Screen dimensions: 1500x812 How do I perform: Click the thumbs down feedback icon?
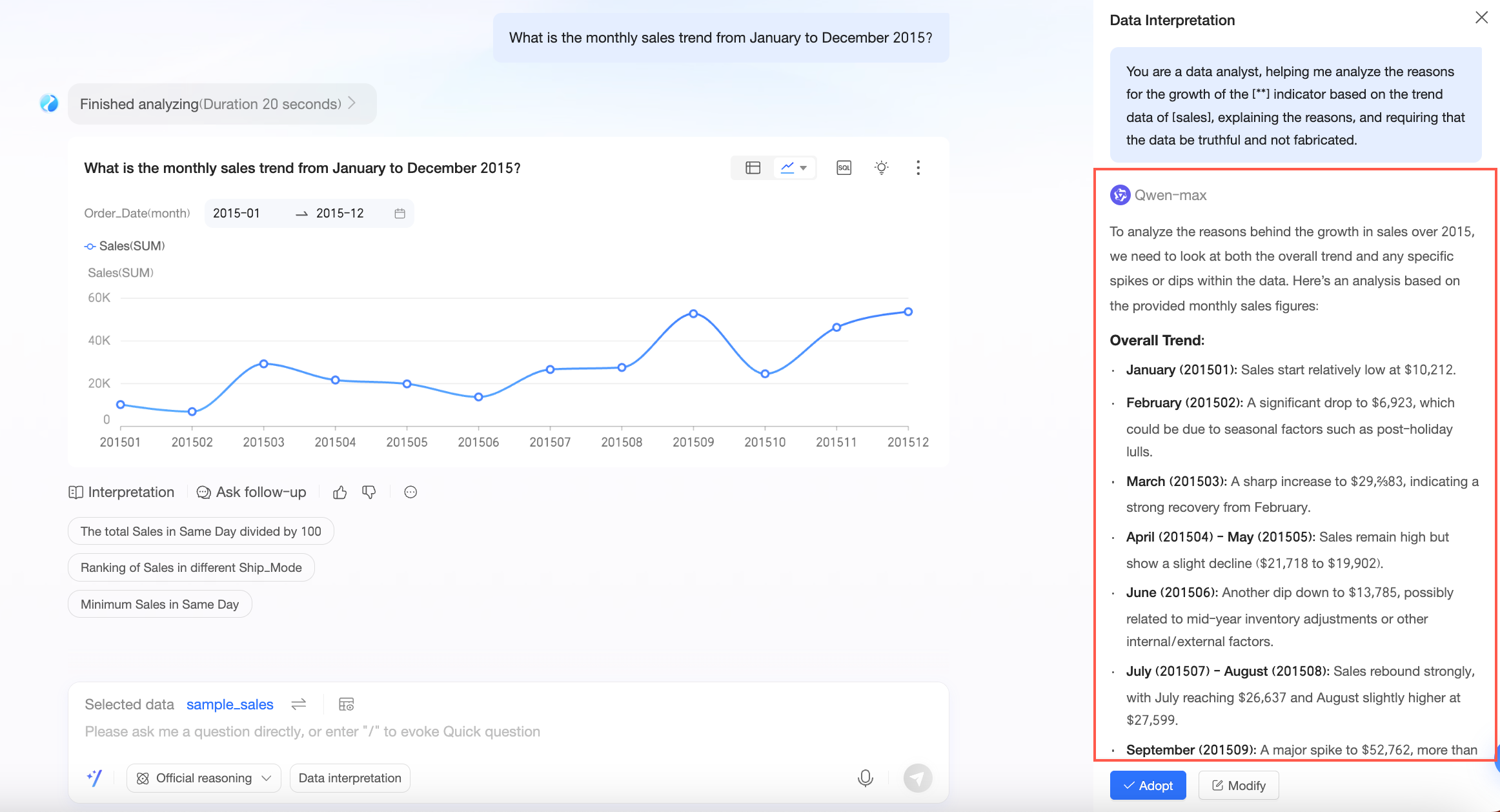(x=369, y=492)
